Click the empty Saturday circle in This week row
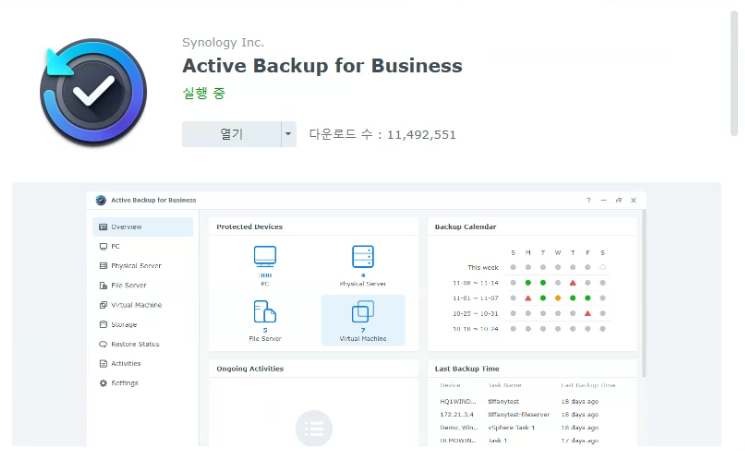The image size is (745, 451). tap(602, 267)
